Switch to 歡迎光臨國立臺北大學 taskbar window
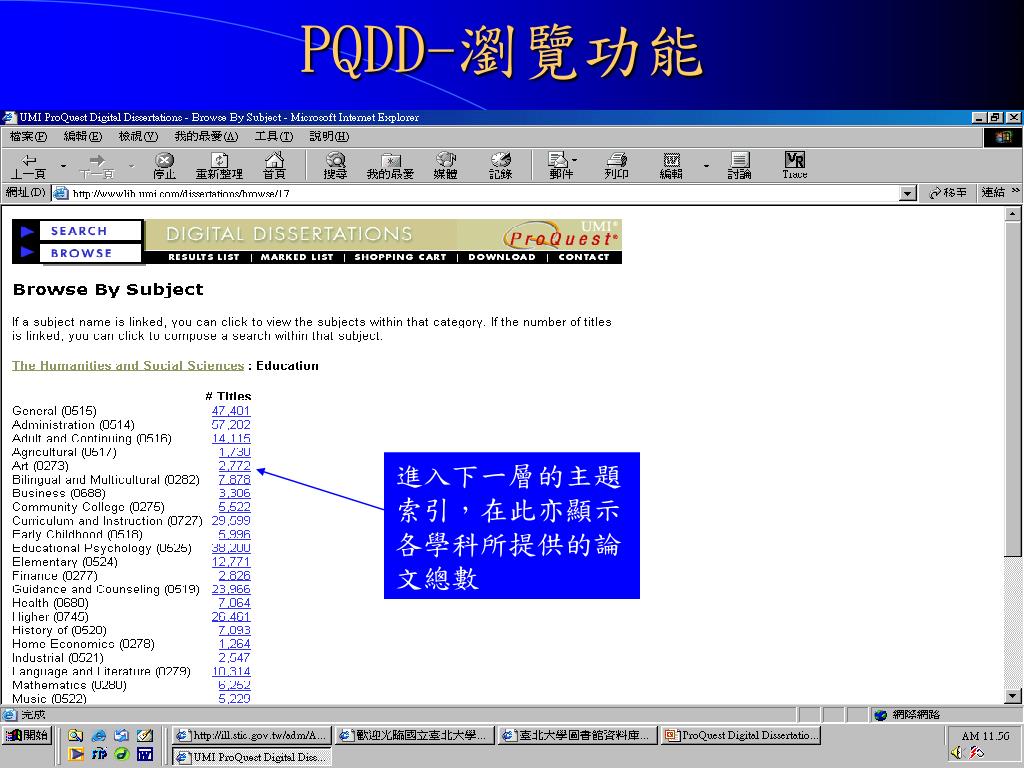1024x768 pixels. click(415, 735)
